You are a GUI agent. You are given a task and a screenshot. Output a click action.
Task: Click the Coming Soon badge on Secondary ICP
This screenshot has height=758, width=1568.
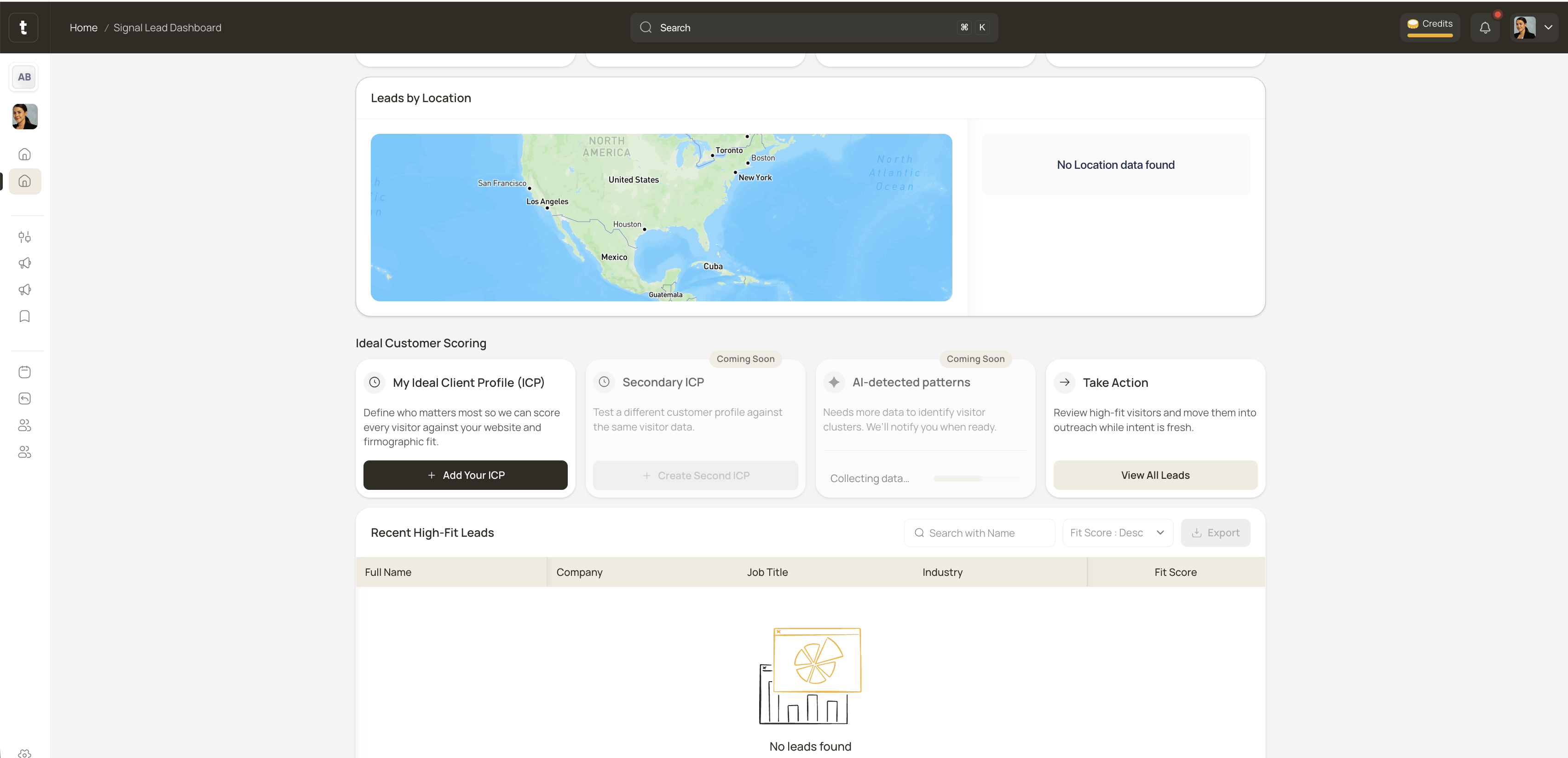point(746,359)
